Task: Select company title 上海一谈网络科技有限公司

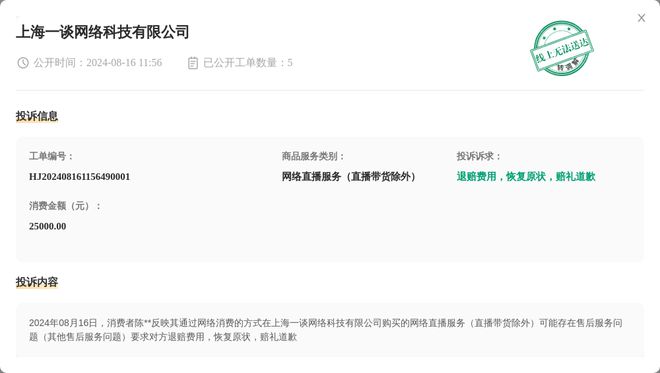Action: point(103,32)
